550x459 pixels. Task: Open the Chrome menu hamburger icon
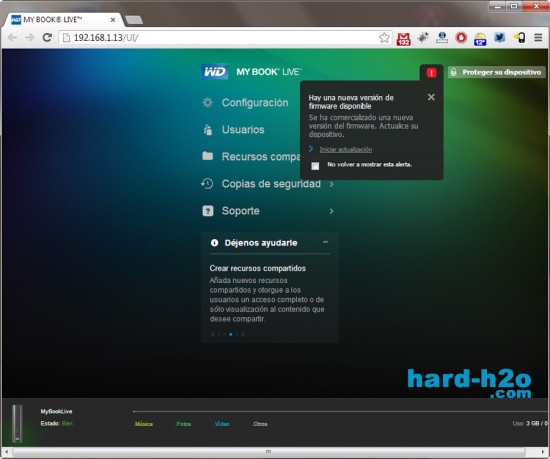coord(538,38)
